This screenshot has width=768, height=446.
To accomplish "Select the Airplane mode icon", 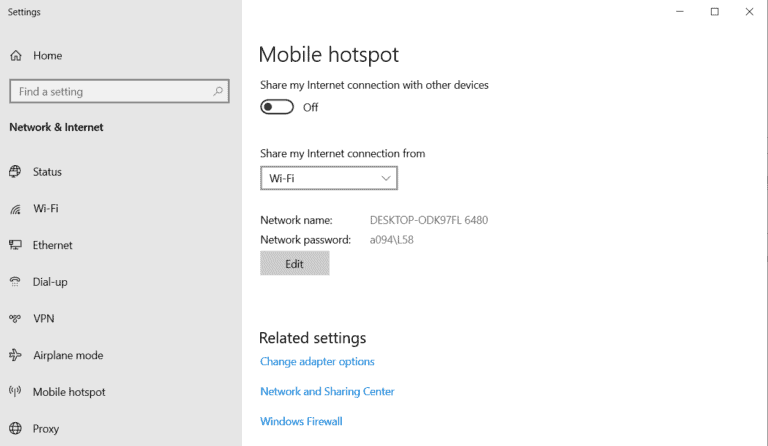I will [x=15, y=355].
